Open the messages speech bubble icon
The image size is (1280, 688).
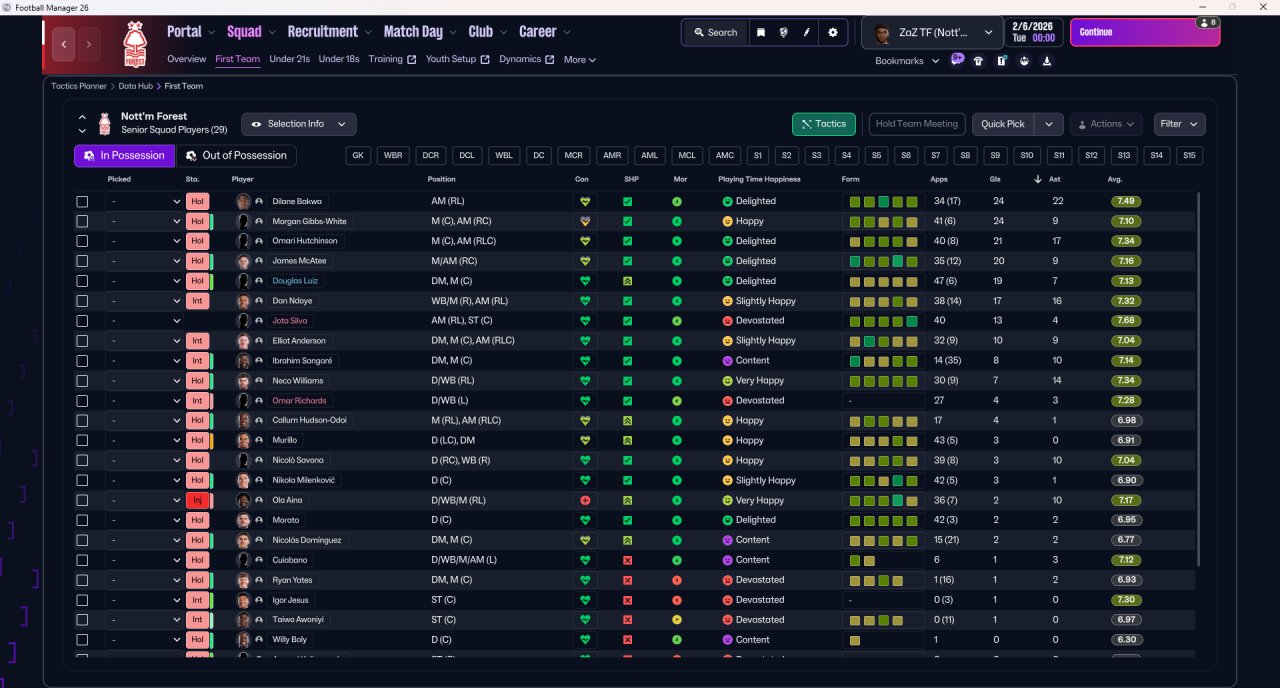(957, 60)
